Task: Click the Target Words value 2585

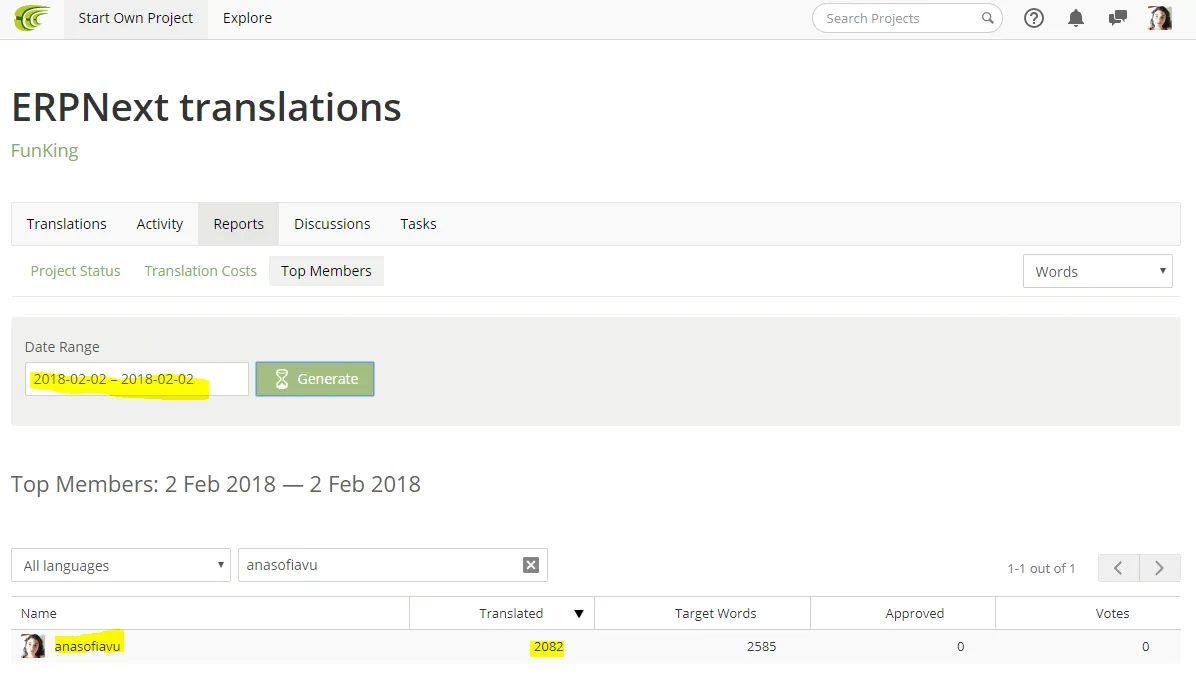Action: coord(761,647)
